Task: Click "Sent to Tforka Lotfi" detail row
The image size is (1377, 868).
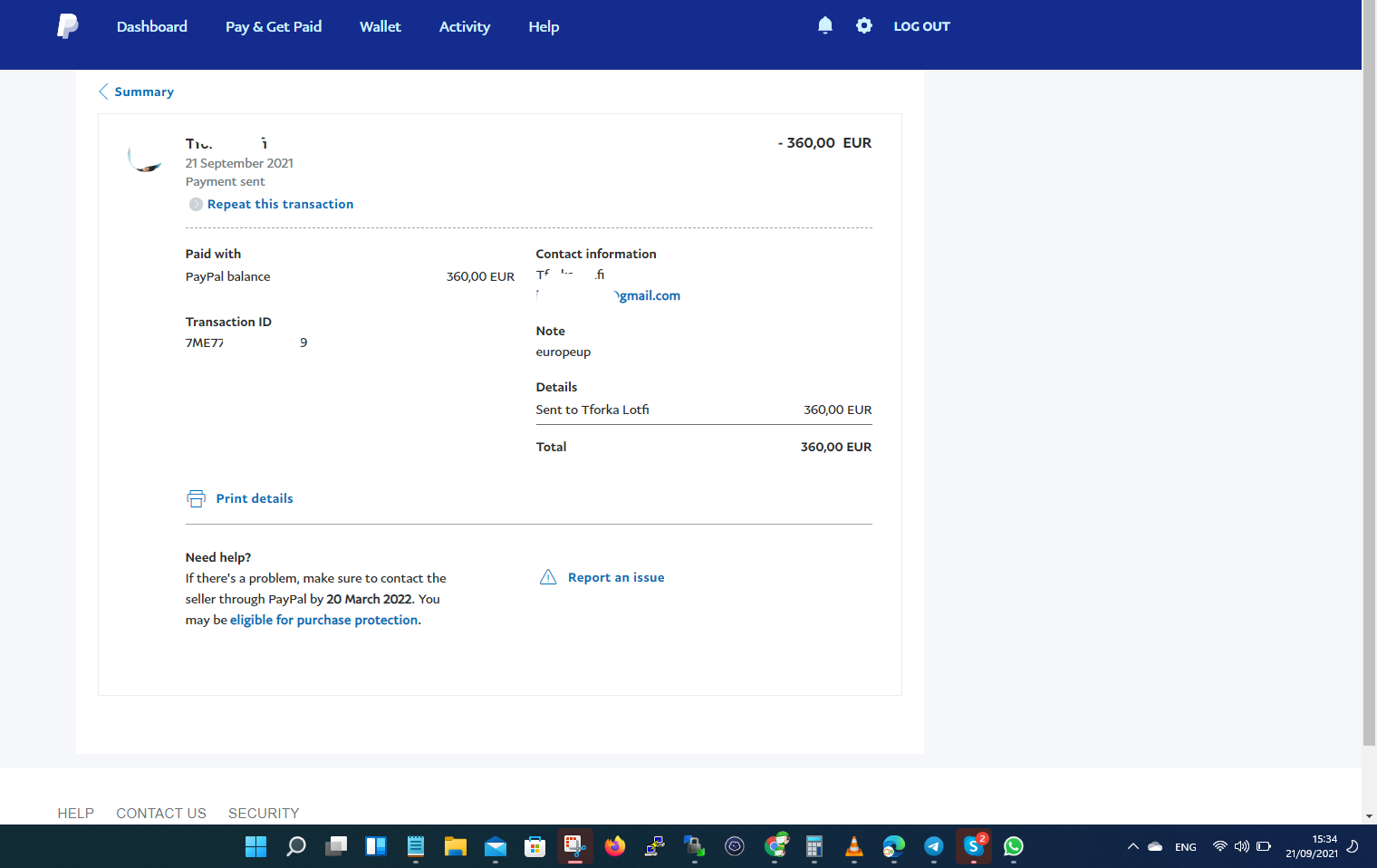Action: tap(704, 410)
